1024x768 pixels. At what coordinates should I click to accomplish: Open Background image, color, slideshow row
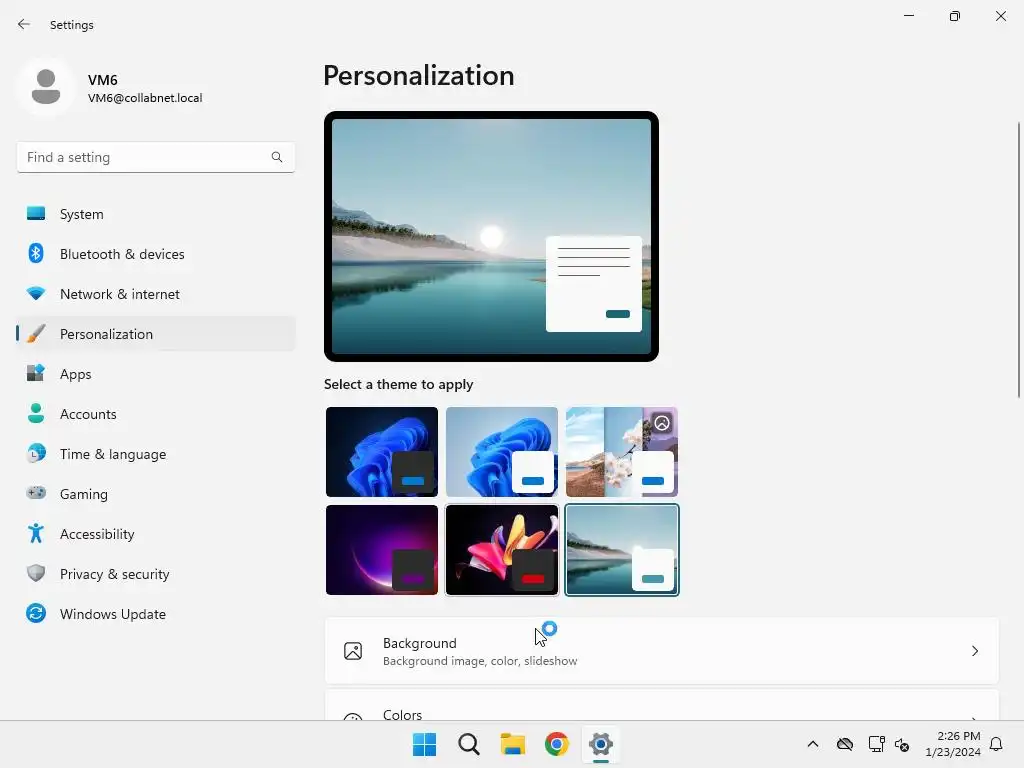[662, 651]
